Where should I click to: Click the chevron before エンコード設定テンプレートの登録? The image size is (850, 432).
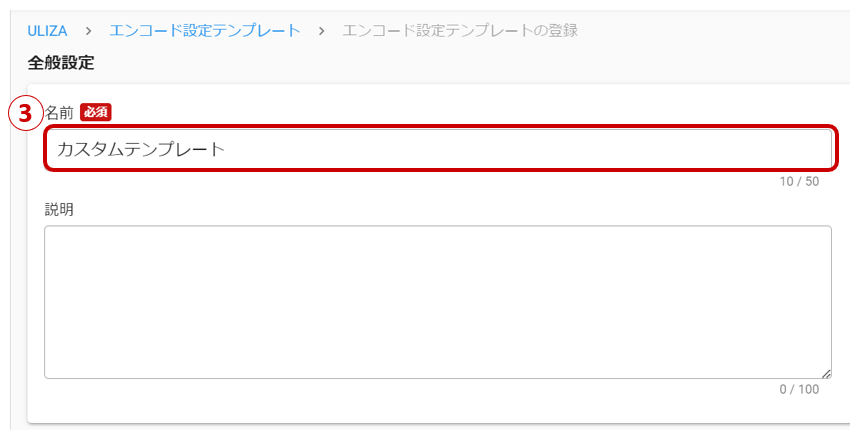click(x=322, y=30)
